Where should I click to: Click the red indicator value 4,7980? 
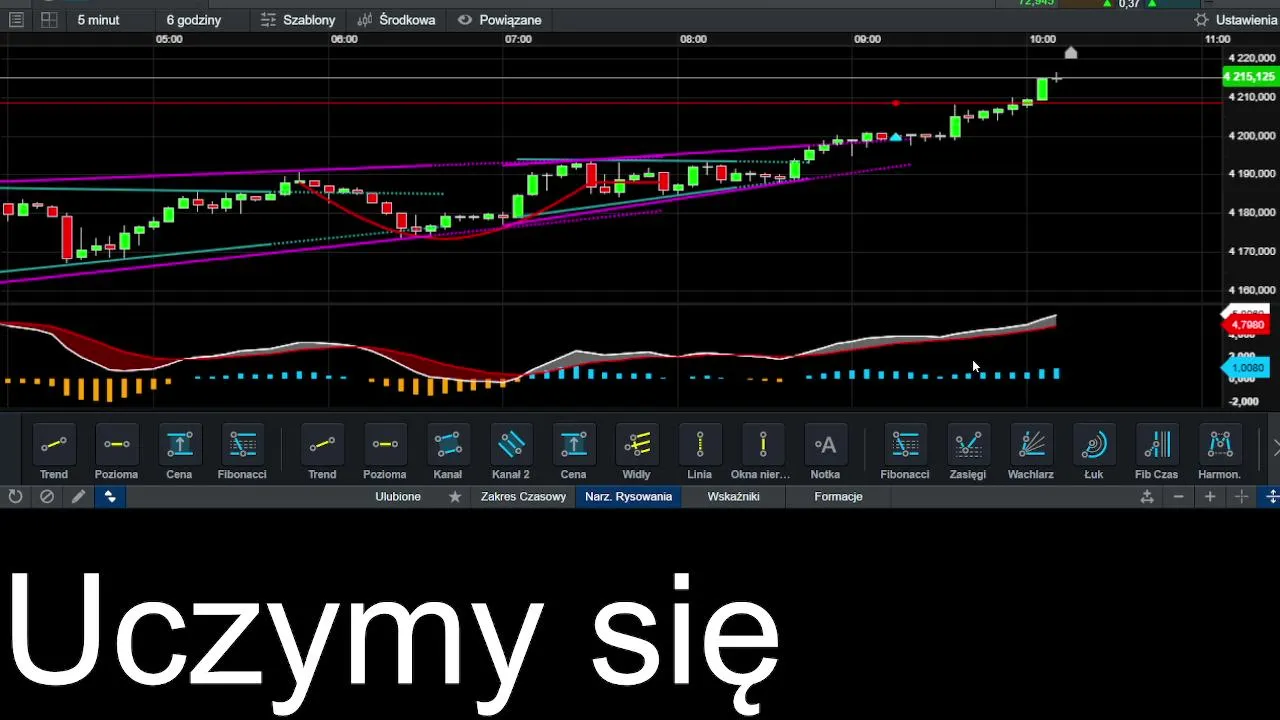point(1248,325)
